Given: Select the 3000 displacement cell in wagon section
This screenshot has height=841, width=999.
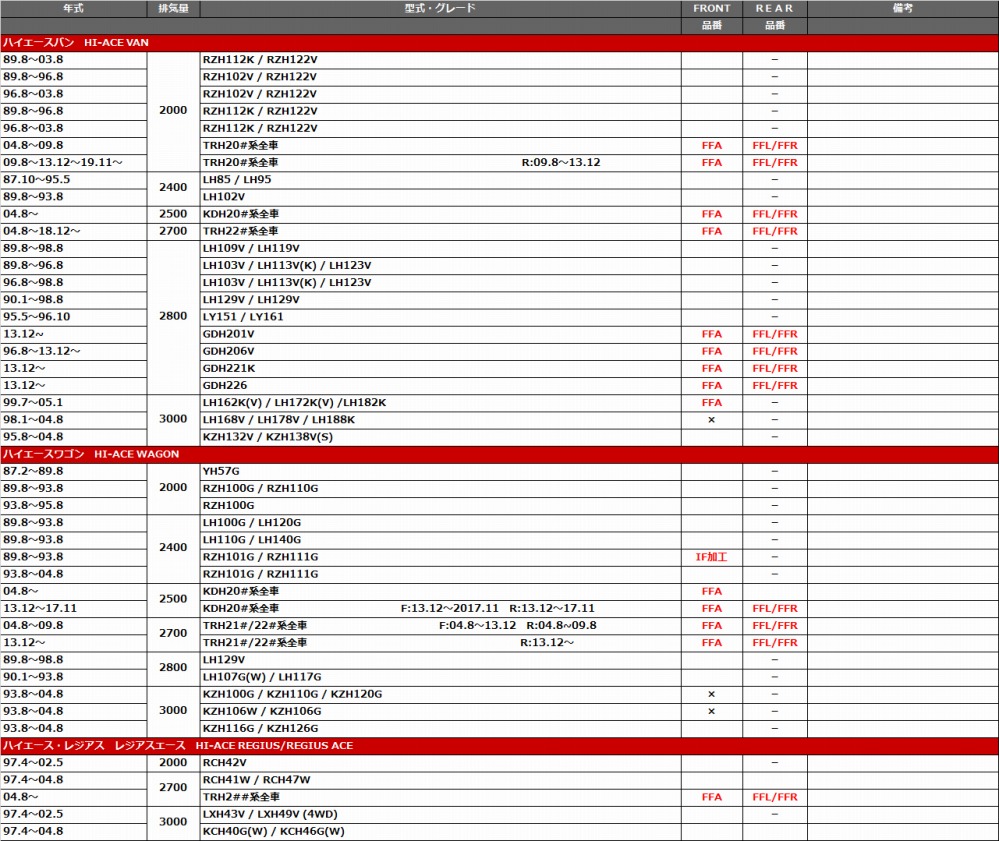Looking at the screenshot, I should click(173, 711).
